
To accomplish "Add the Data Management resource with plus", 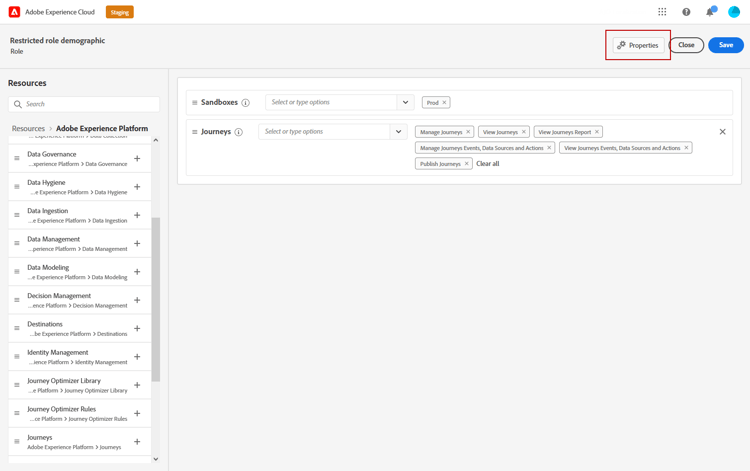I will tap(137, 243).
